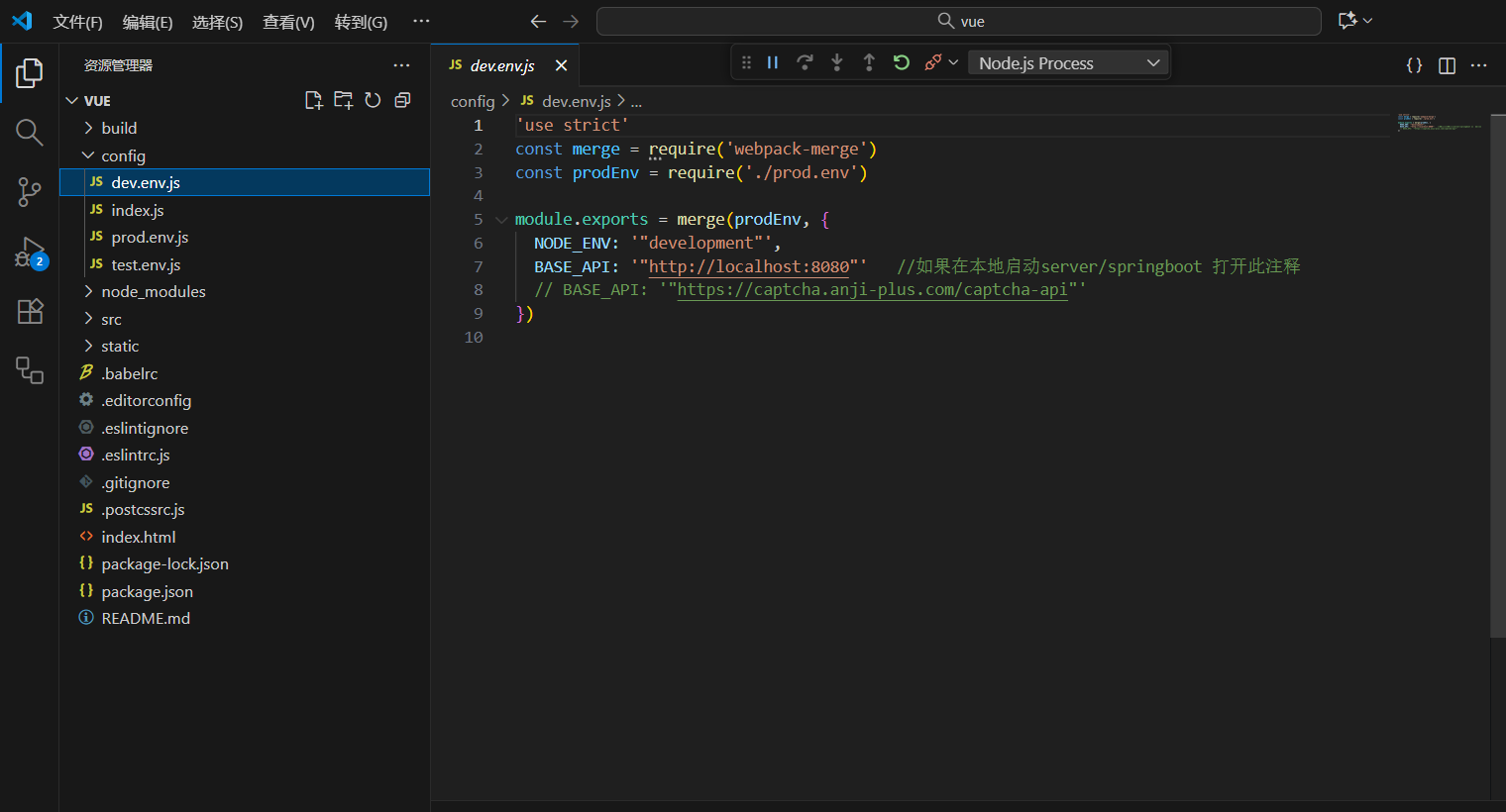The height and width of the screenshot is (812, 1506).
Task: Restart the debugger
Action: click(x=901, y=62)
